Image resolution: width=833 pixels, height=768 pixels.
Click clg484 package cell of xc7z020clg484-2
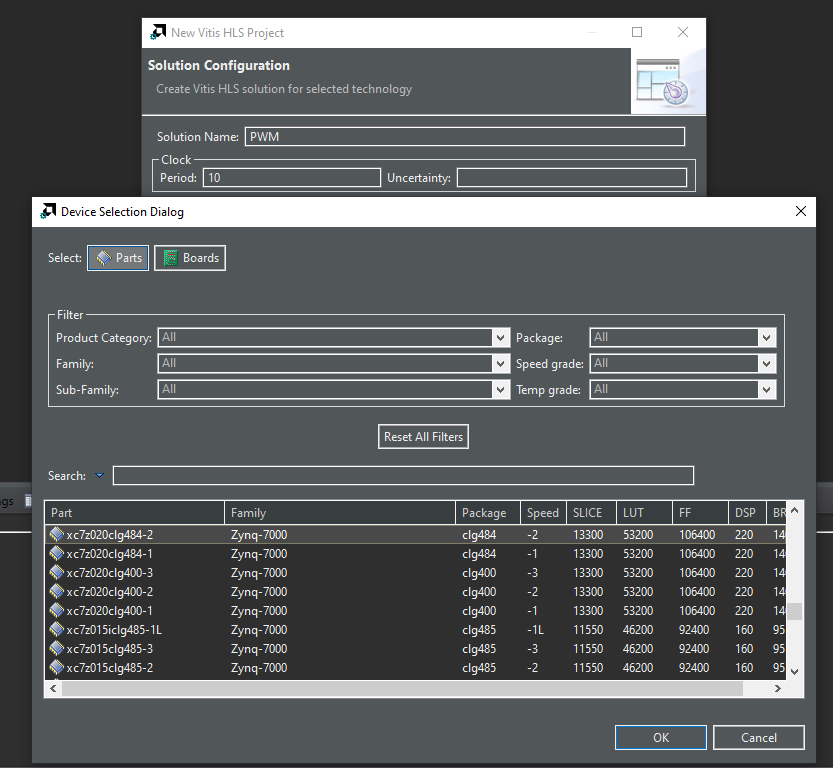tap(479, 535)
